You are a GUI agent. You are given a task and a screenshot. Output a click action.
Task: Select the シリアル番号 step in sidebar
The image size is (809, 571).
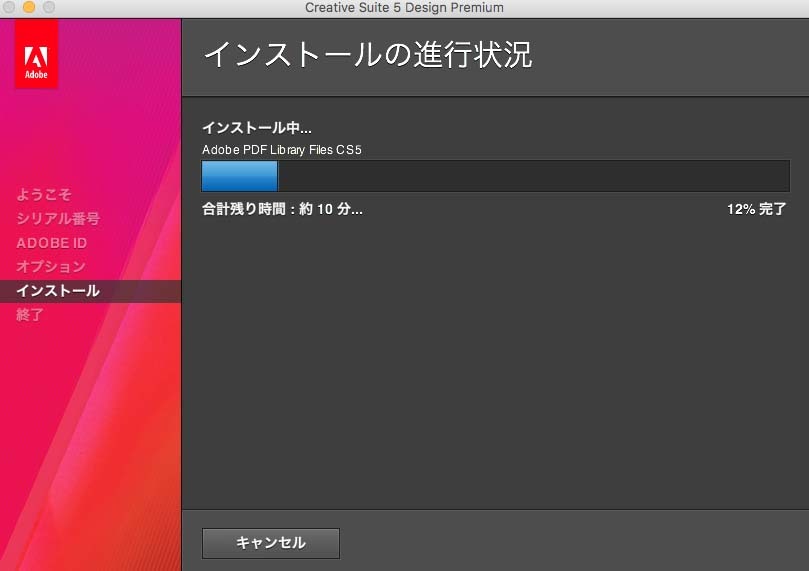click(58, 219)
